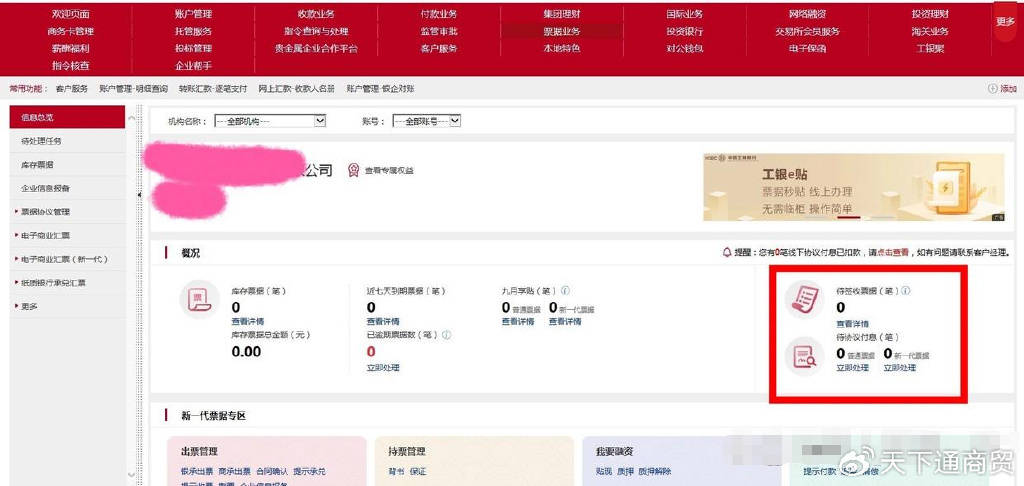The height and width of the screenshot is (486, 1024).
Task: Click sidebar scrollbar up arrow
Action: 131,119
